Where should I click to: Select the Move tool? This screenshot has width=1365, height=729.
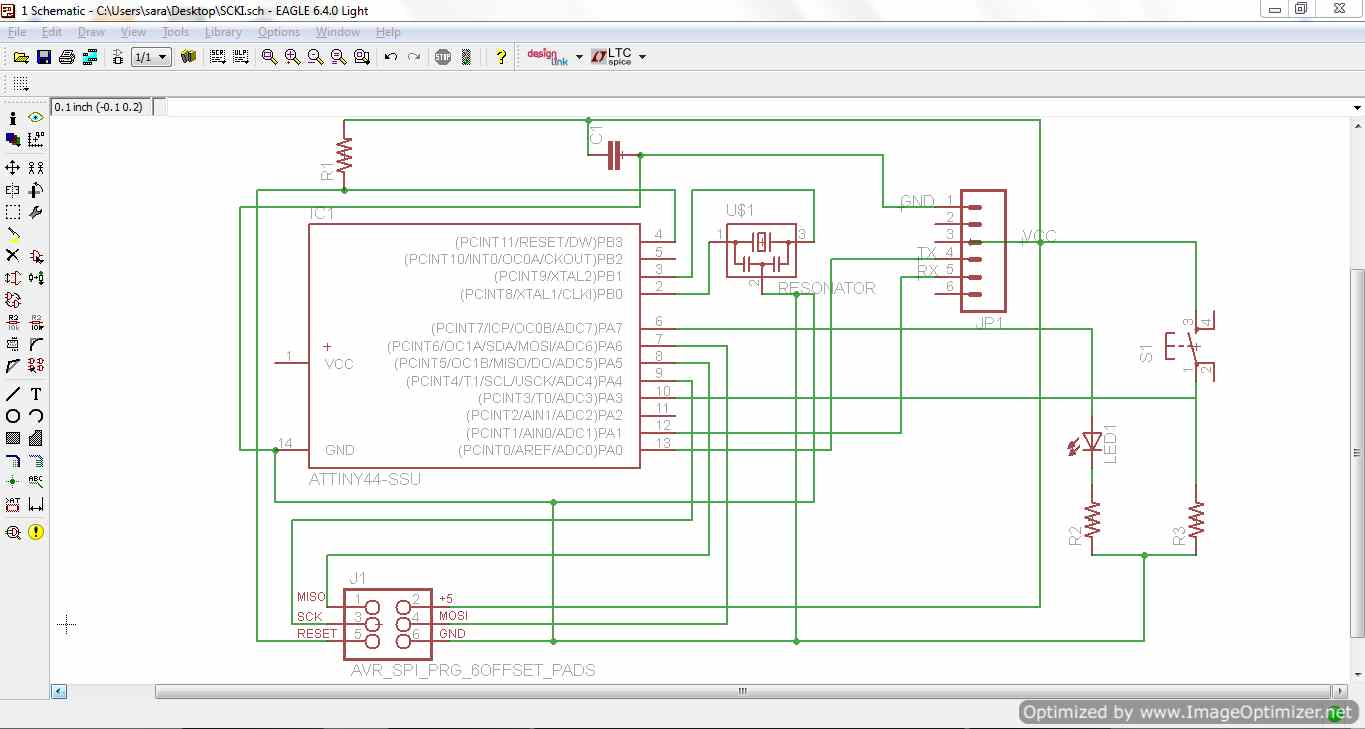[x=13, y=167]
